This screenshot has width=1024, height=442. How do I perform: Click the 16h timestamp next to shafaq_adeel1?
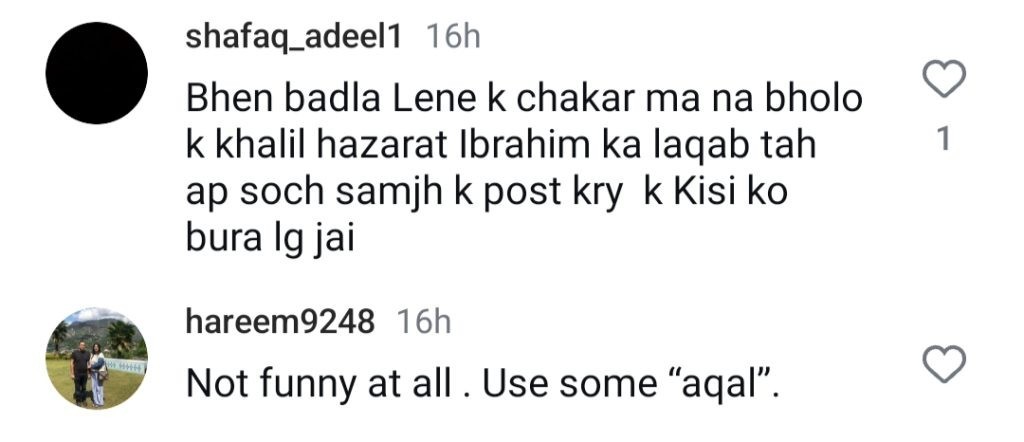click(453, 37)
